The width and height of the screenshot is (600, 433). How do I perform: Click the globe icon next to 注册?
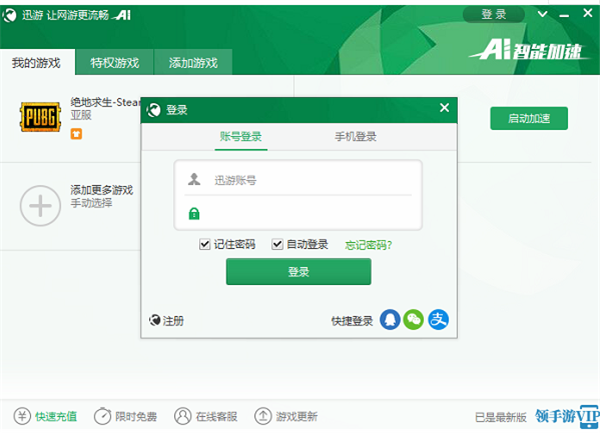pyautogui.click(x=155, y=320)
